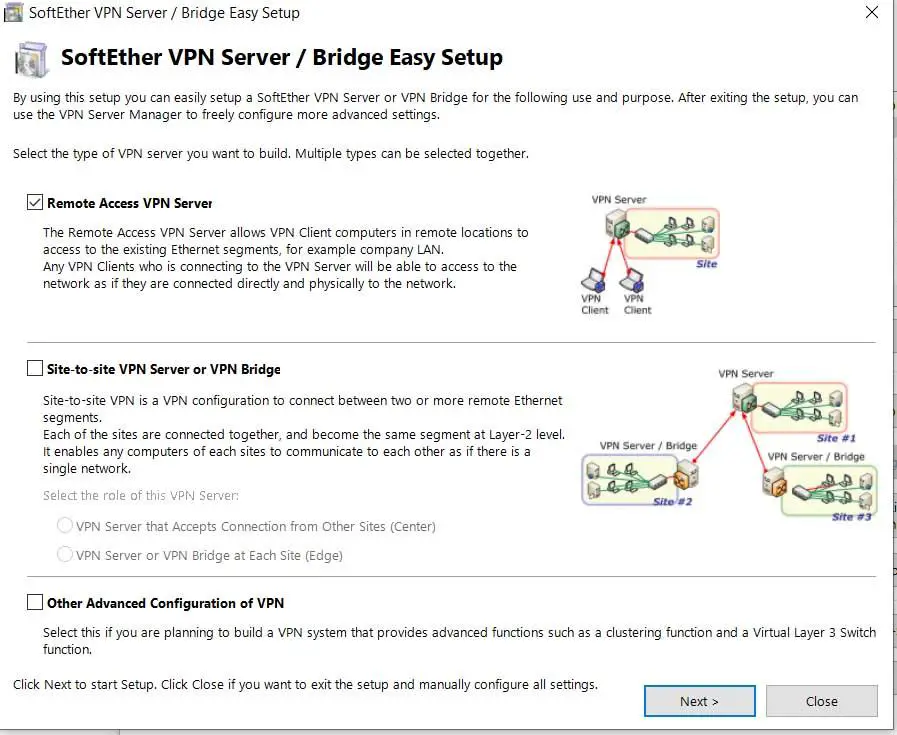The width and height of the screenshot is (897, 735).
Task: Click the right VPN Client laptop icon
Action: click(634, 279)
